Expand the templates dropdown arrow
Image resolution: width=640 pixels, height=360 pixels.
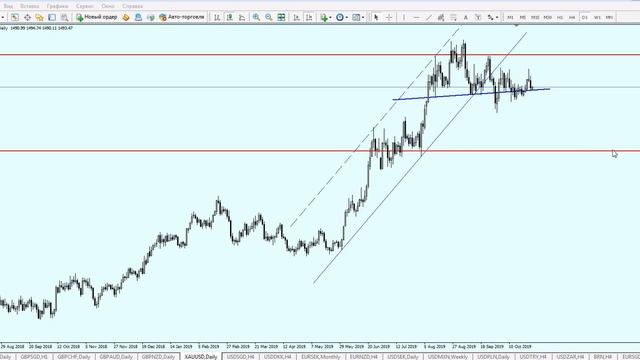coord(362,18)
